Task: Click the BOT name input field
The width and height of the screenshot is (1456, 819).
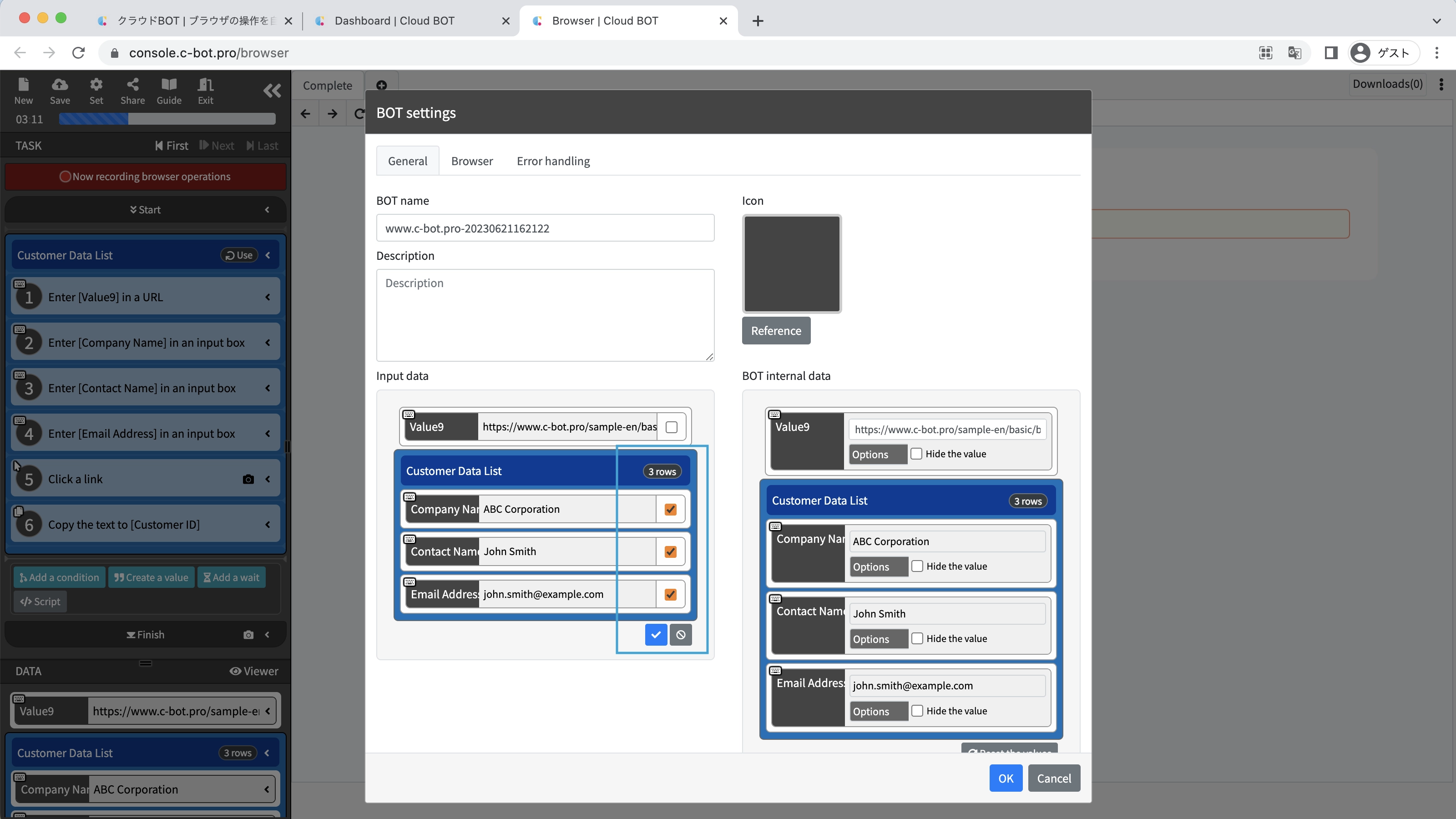Action: coord(545,228)
